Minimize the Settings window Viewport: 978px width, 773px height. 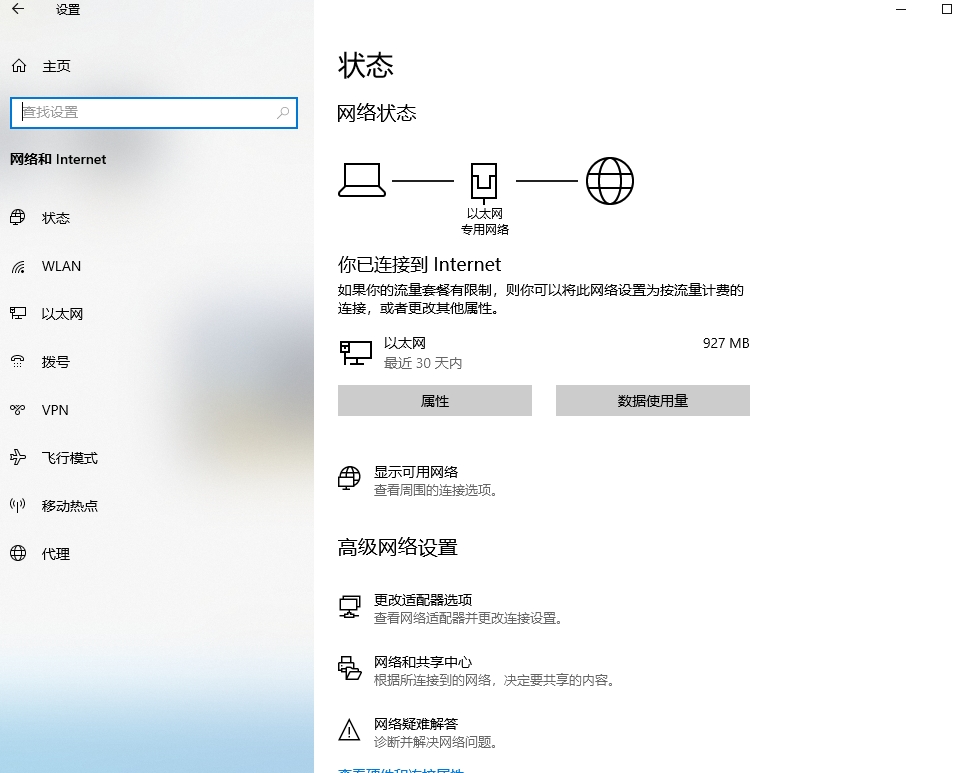click(901, 9)
